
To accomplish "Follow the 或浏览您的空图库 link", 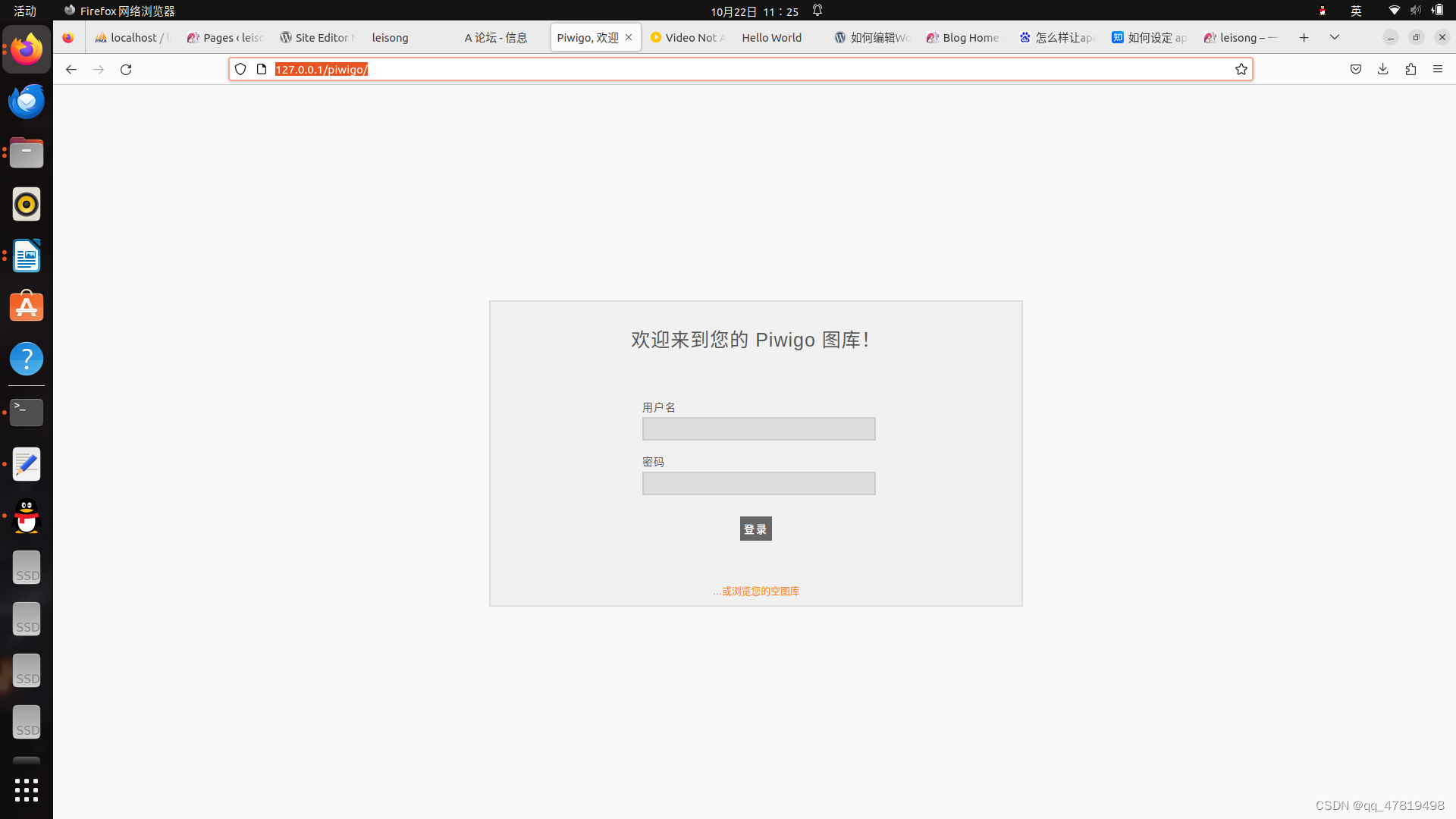I will pos(755,591).
